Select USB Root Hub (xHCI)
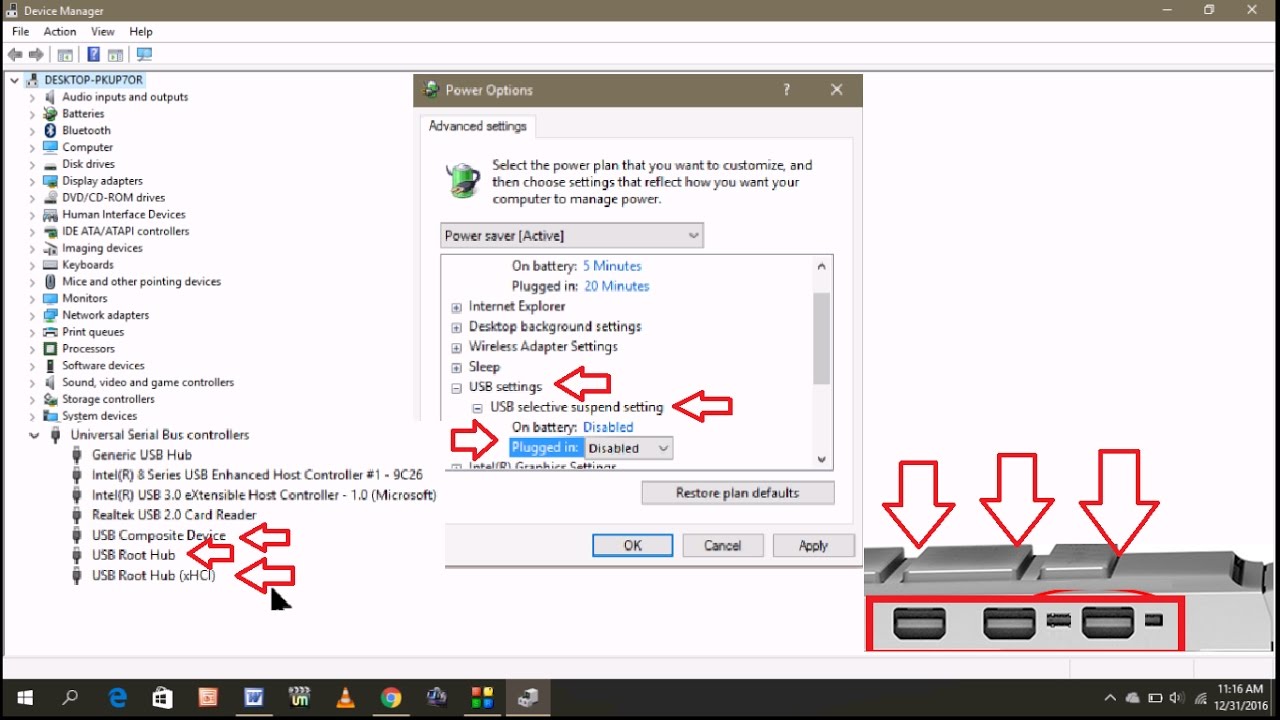 tap(154, 575)
